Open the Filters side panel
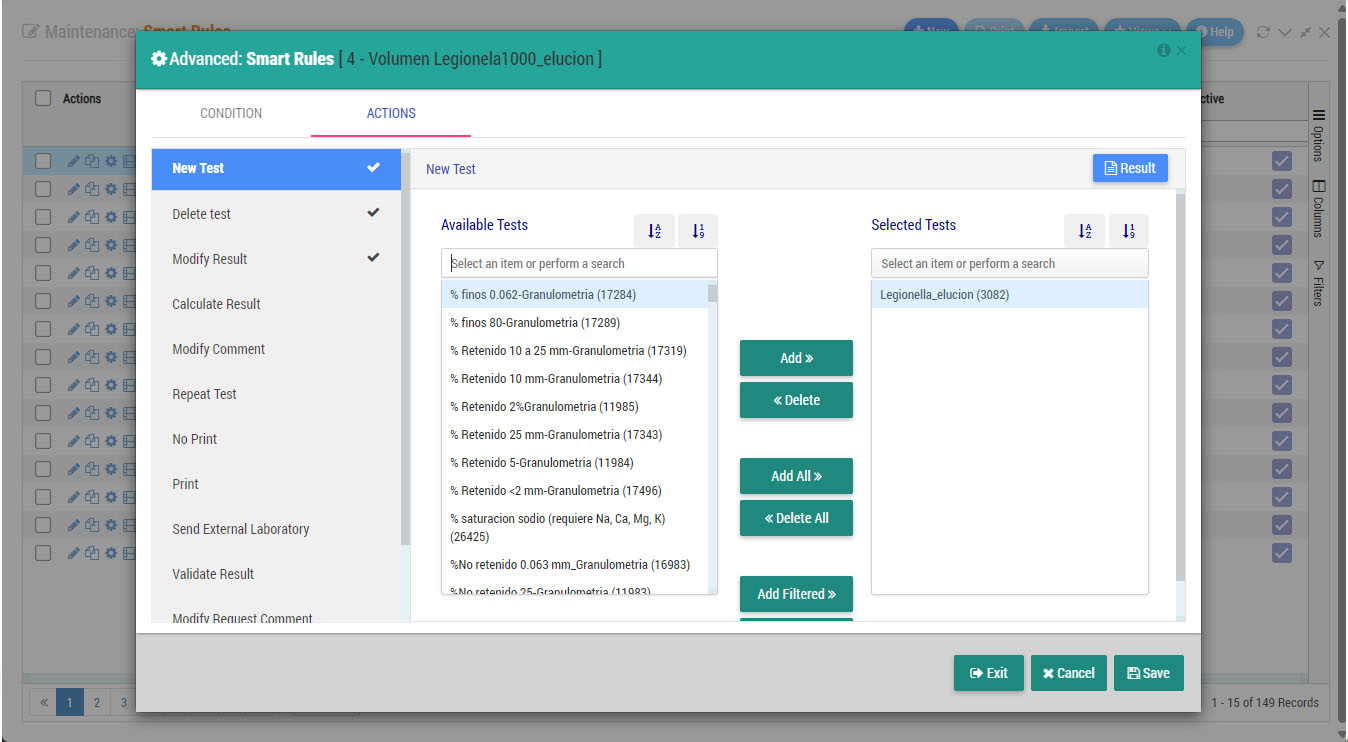Image resolution: width=1348 pixels, height=742 pixels. 1318,283
